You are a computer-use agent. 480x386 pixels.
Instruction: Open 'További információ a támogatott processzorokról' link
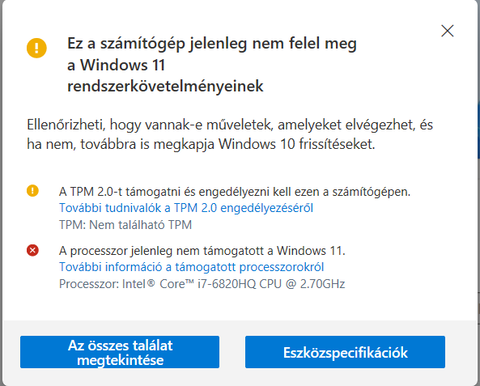(x=191, y=267)
